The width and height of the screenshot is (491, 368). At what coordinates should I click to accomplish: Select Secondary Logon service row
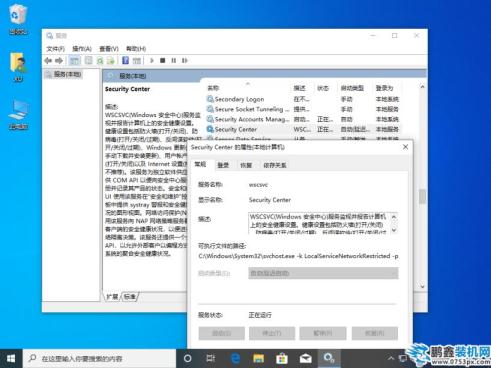(303, 99)
